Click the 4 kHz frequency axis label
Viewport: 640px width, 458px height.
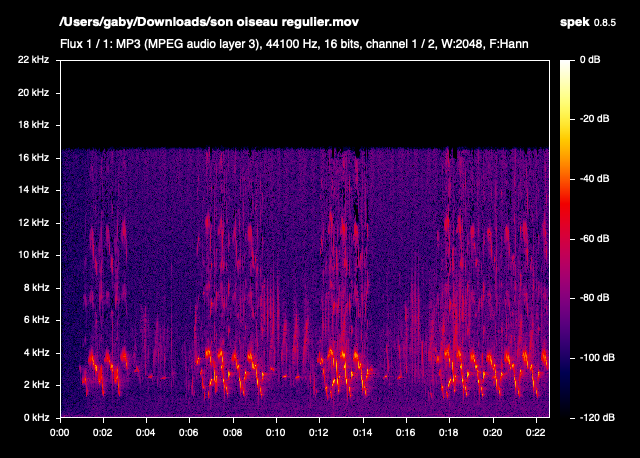[35, 351]
